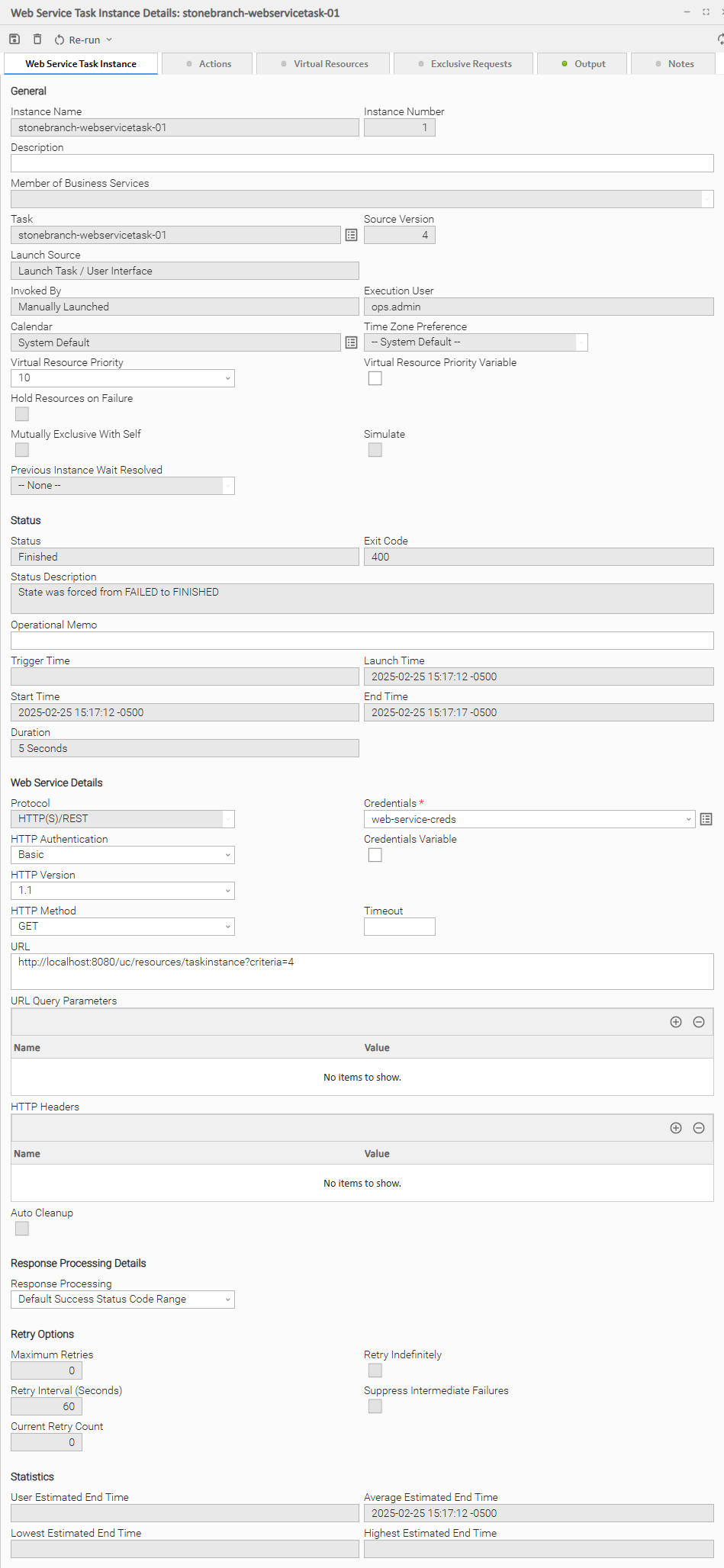
Task: Toggle the Credentials Variable checkbox
Action: 375,855
